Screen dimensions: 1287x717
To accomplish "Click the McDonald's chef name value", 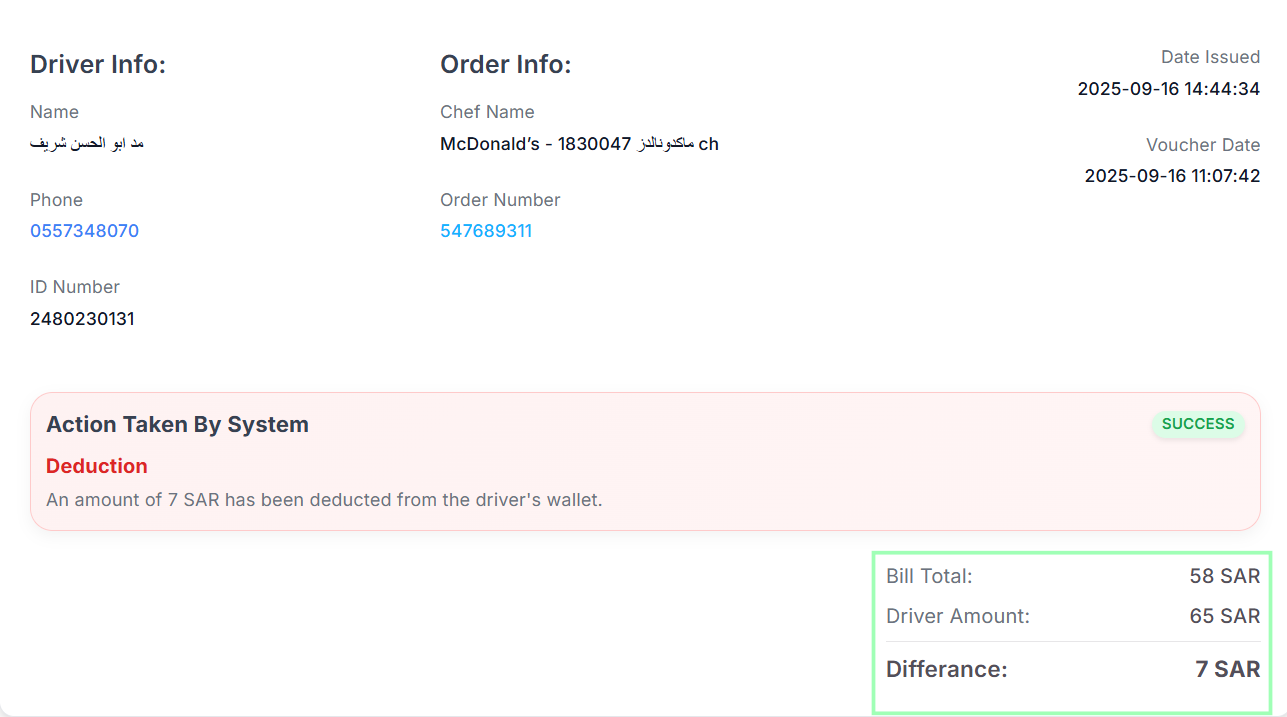I will pyautogui.click(x=579, y=144).
